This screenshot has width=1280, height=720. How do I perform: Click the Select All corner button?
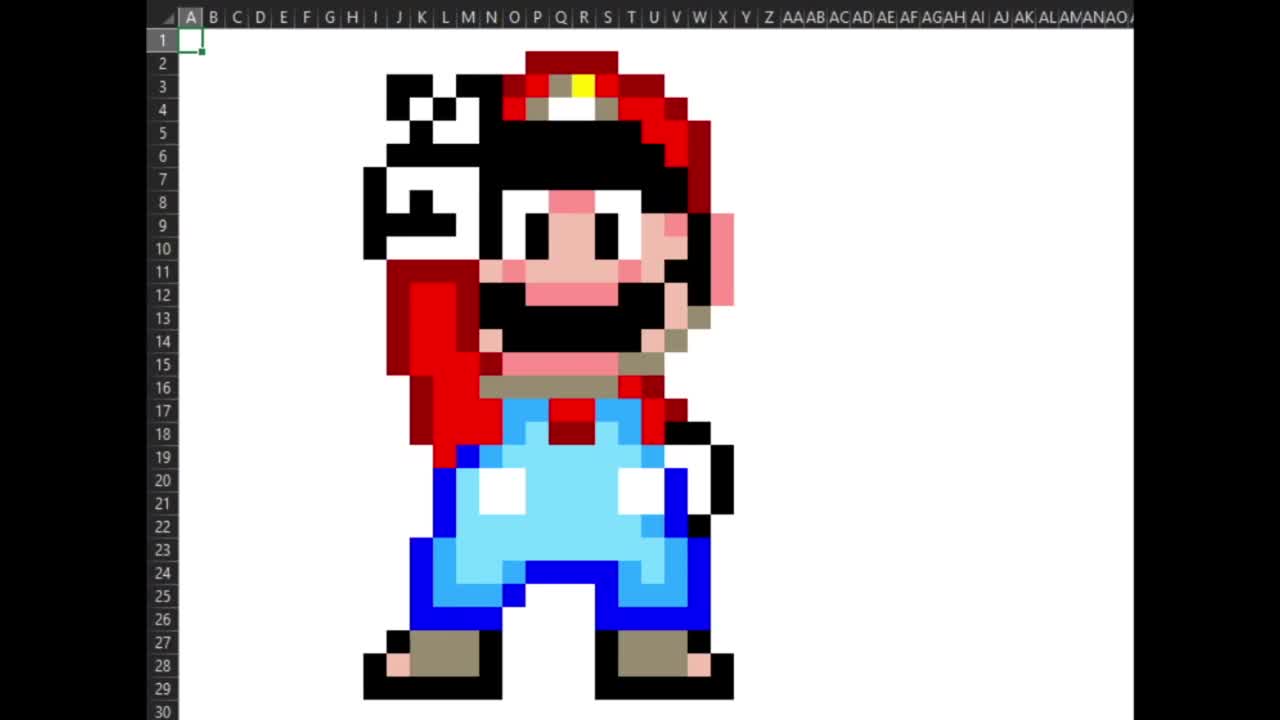[x=162, y=17]
